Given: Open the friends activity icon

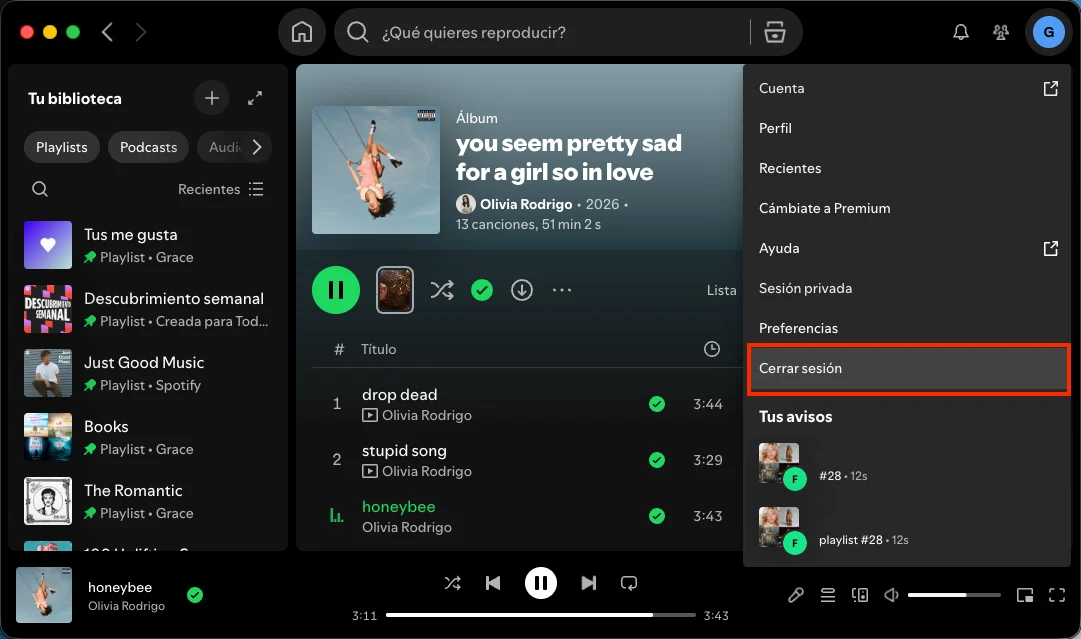Looking at the screenshot, I should click(x=1000, y=32).
